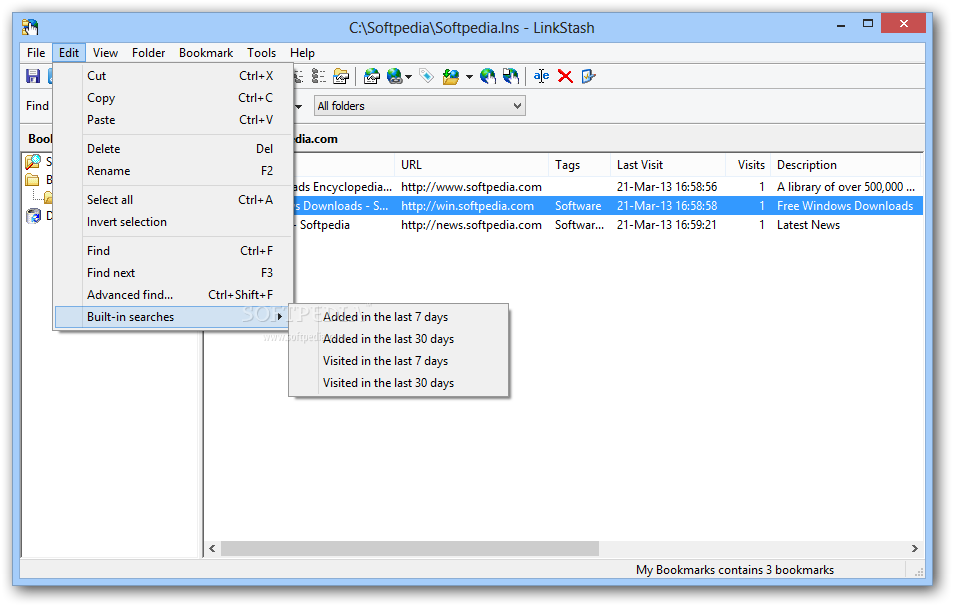Click the recycle bin tree icon
Image resolution: width=953 pixels, height=606 pixels.
(33, 216)
